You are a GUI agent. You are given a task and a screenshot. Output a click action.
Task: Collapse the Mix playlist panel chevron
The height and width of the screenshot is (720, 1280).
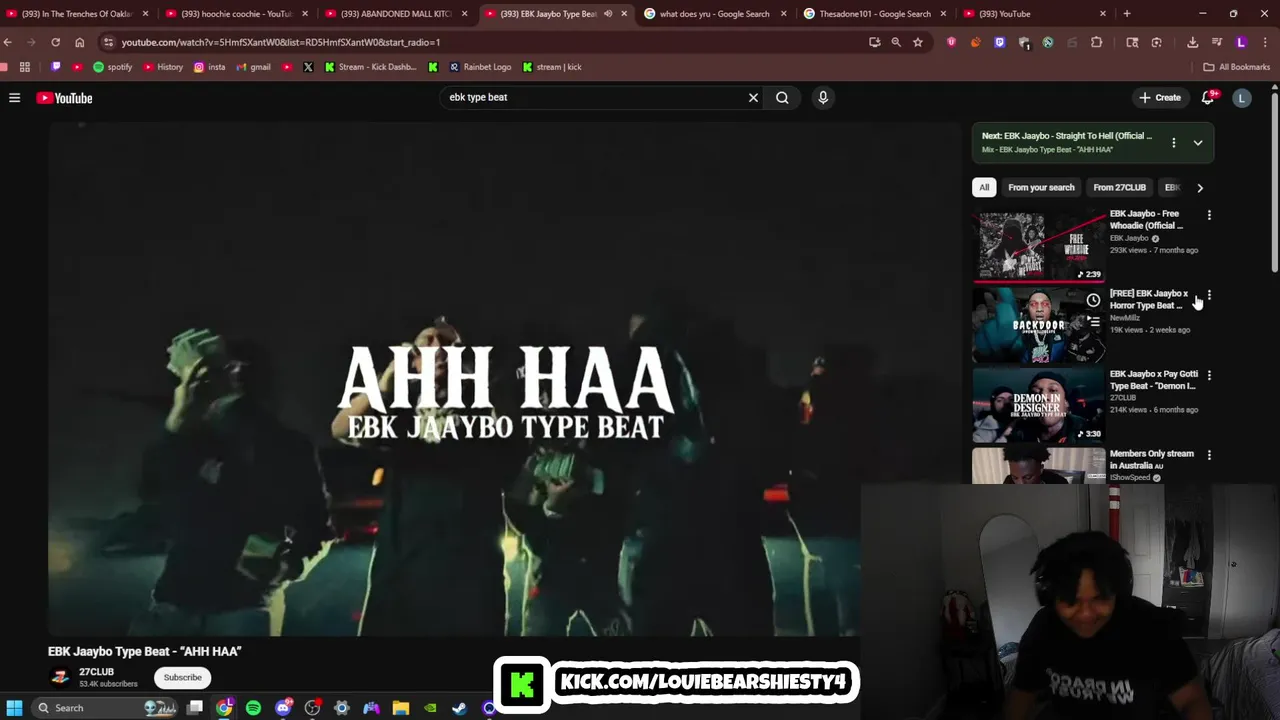[x=1197, y=143]
